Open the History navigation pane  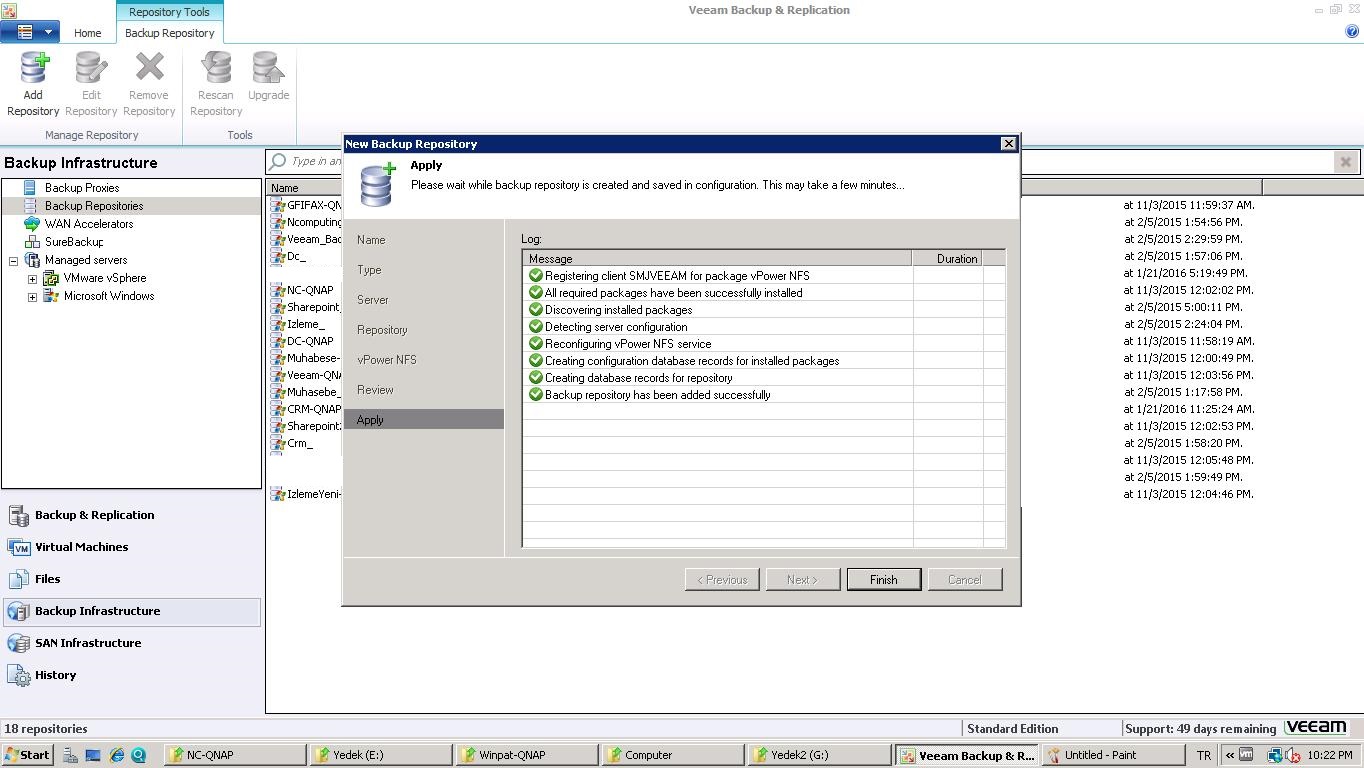(x=55, y=675)
